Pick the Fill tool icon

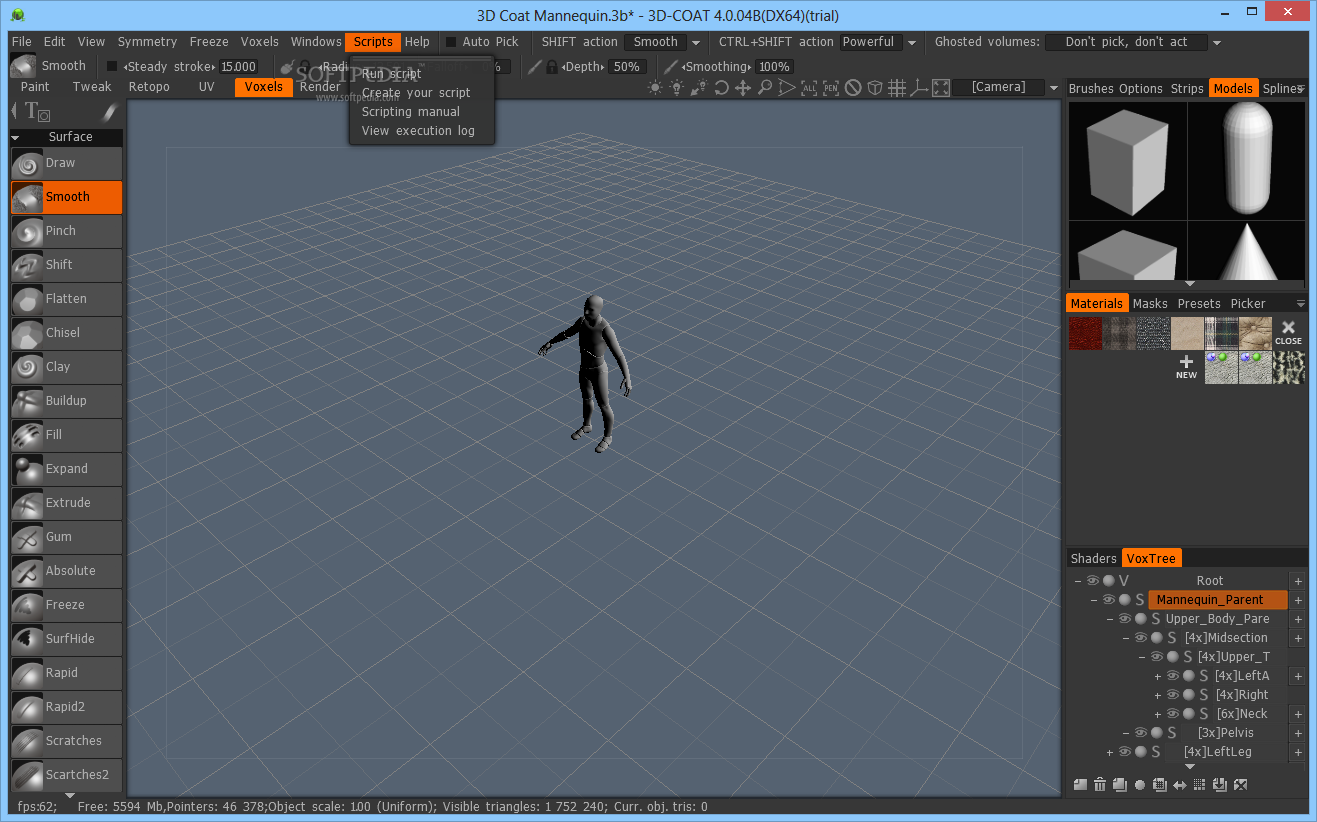pyautogui.click(x=27, y=435)
